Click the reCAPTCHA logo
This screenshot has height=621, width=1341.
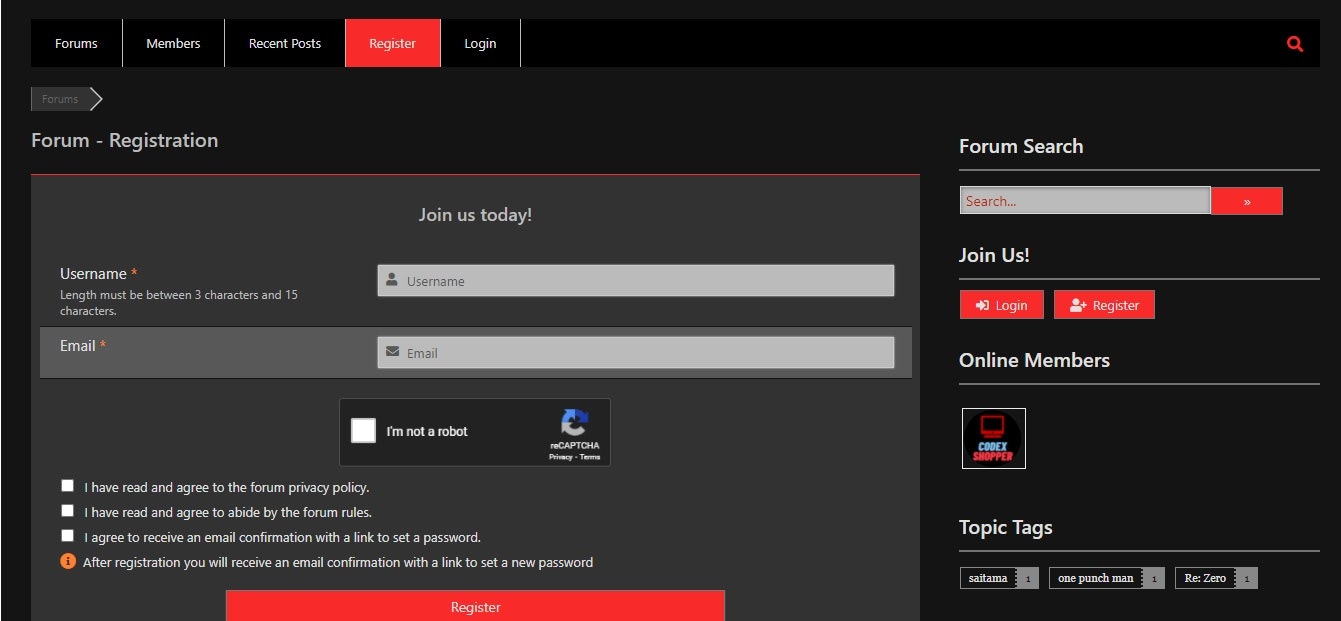(575, 424)
